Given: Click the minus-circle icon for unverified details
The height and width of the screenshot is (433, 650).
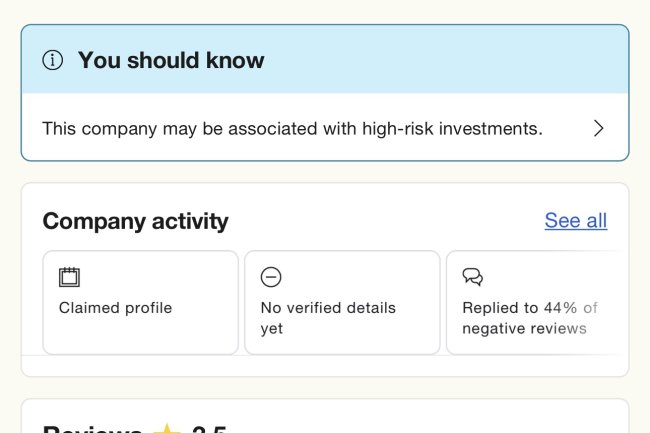Looking at the screenshot, I should click(271, 277).
